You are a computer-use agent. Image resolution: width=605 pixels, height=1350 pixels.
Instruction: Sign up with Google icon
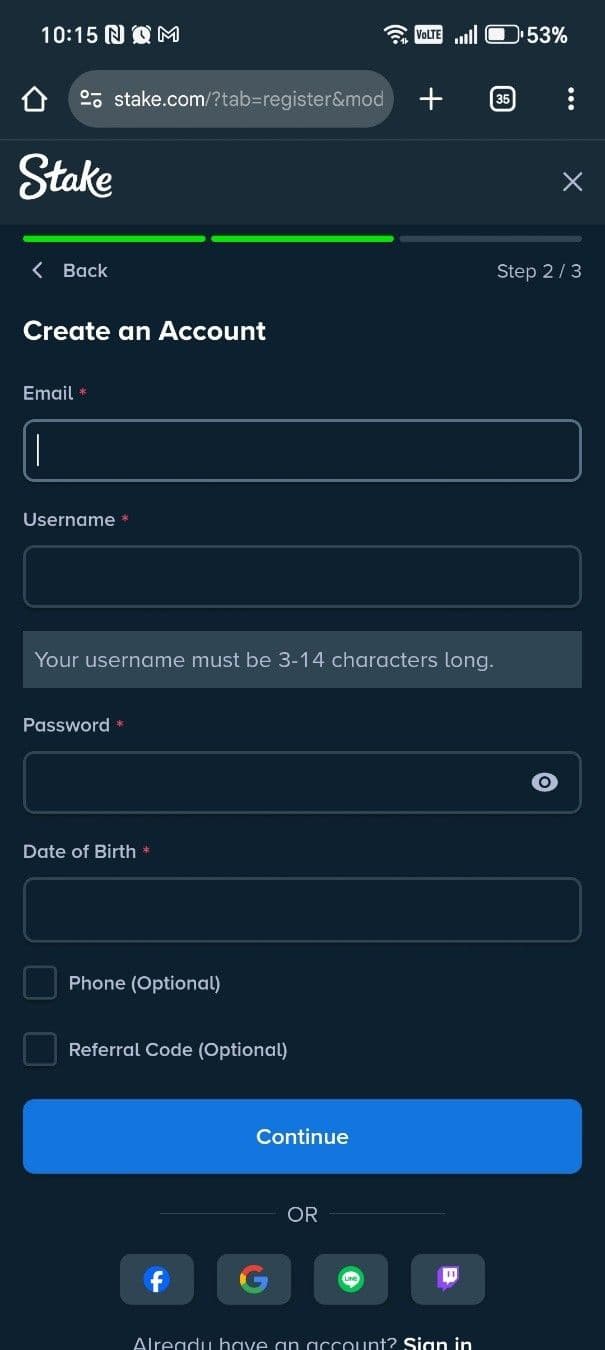click(254, 1279)
